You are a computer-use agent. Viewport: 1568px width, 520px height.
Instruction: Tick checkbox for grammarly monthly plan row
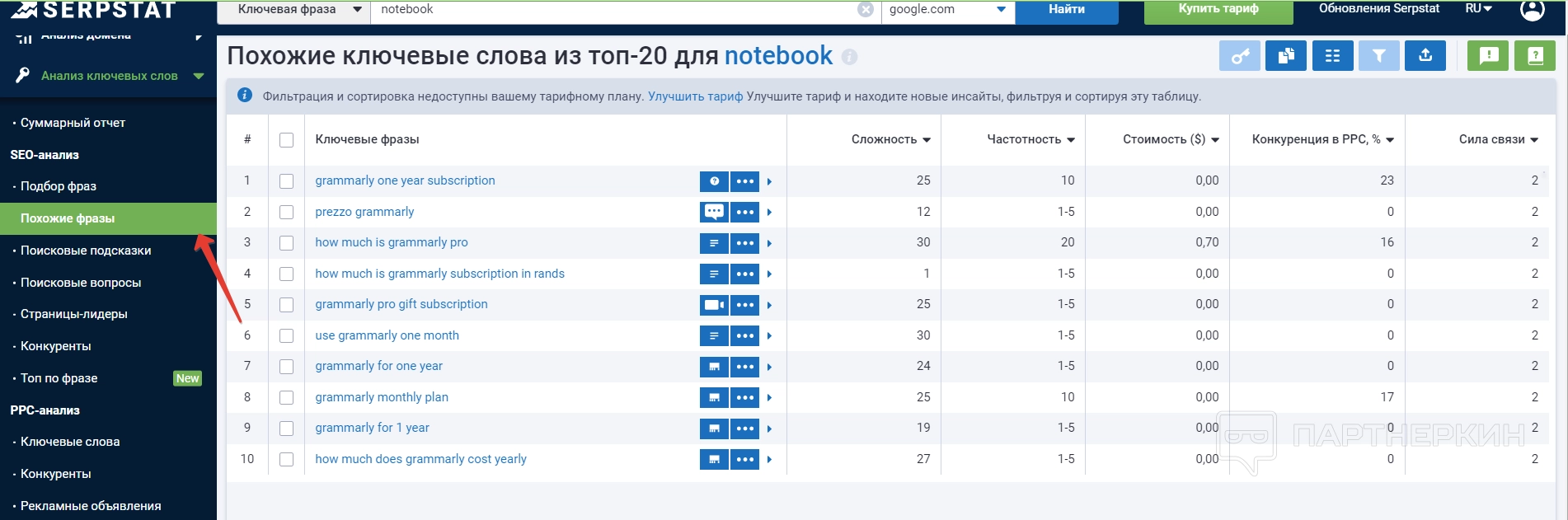286,398
